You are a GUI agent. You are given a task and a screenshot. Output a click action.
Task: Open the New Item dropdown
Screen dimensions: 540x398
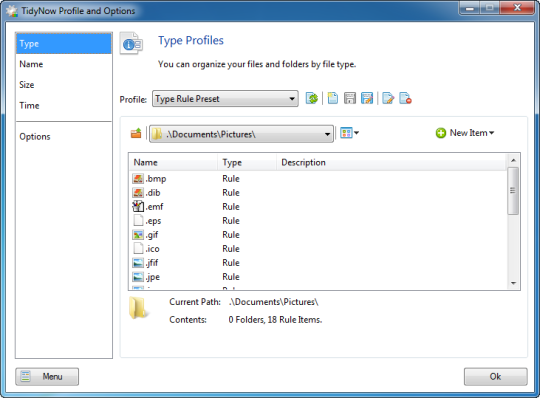(465, 133)
